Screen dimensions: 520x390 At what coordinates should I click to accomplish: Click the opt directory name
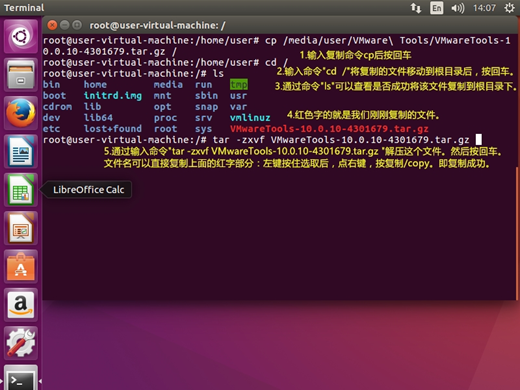(x=162, y=107)
